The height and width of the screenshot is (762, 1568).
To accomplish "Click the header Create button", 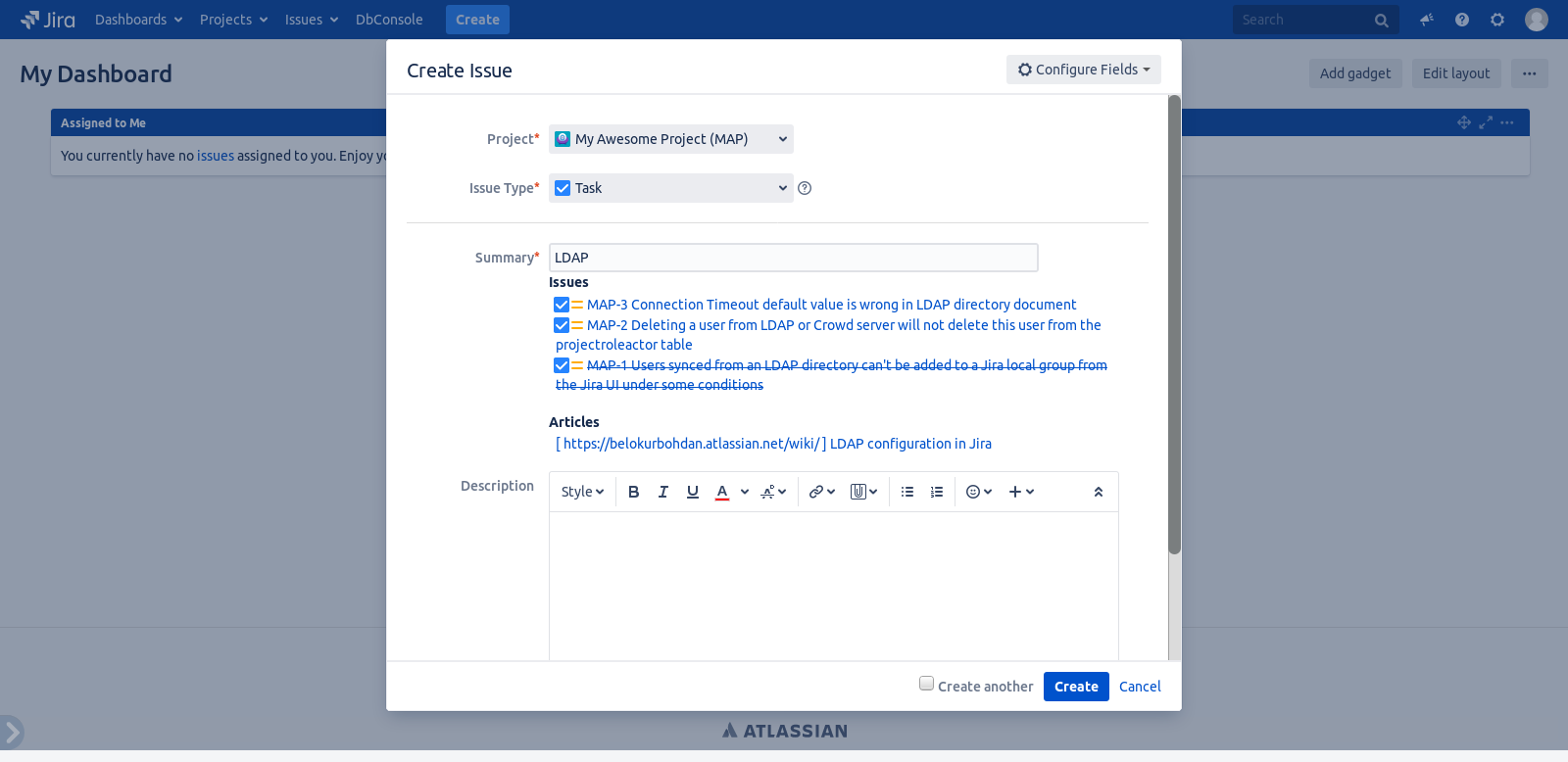I will [477, 20].
